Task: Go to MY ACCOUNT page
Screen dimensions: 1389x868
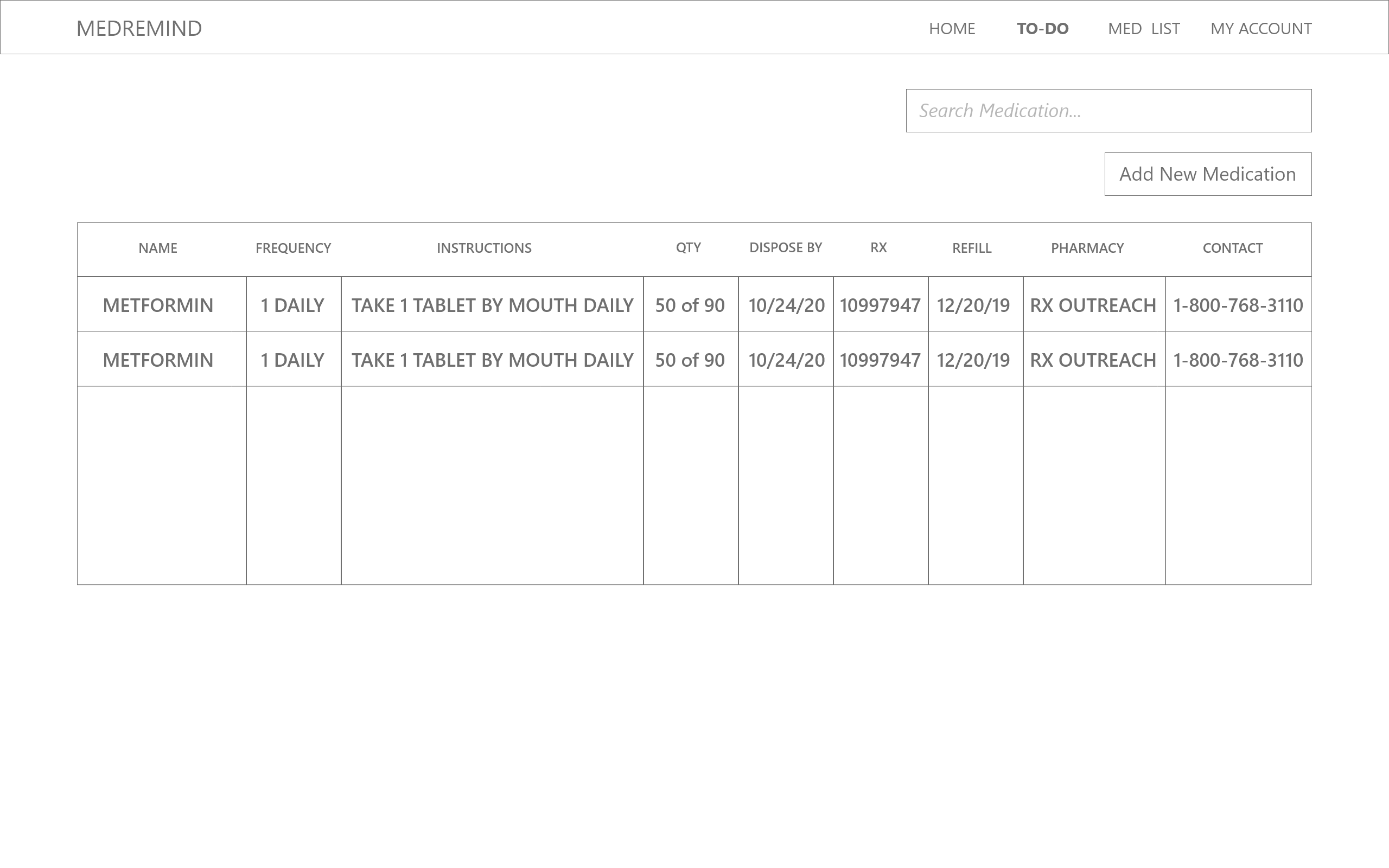Action: pos(1260,29)
